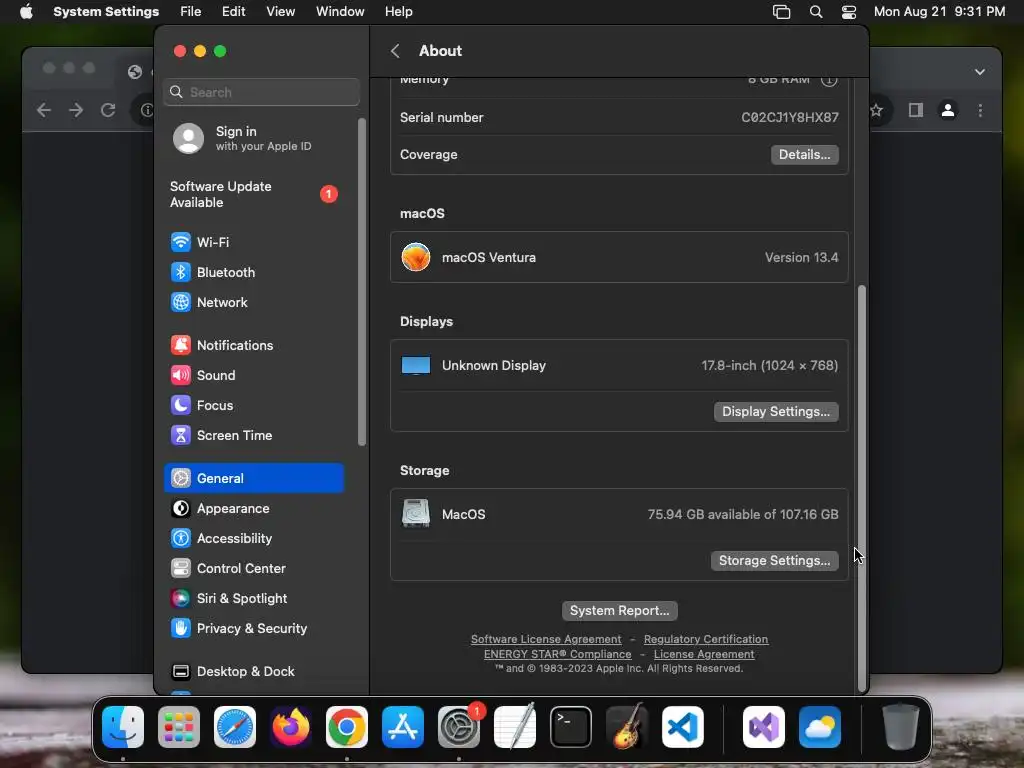Launch GarageBand from the Dock
The height and width of the screenshot is (768, 1024).
627,727
